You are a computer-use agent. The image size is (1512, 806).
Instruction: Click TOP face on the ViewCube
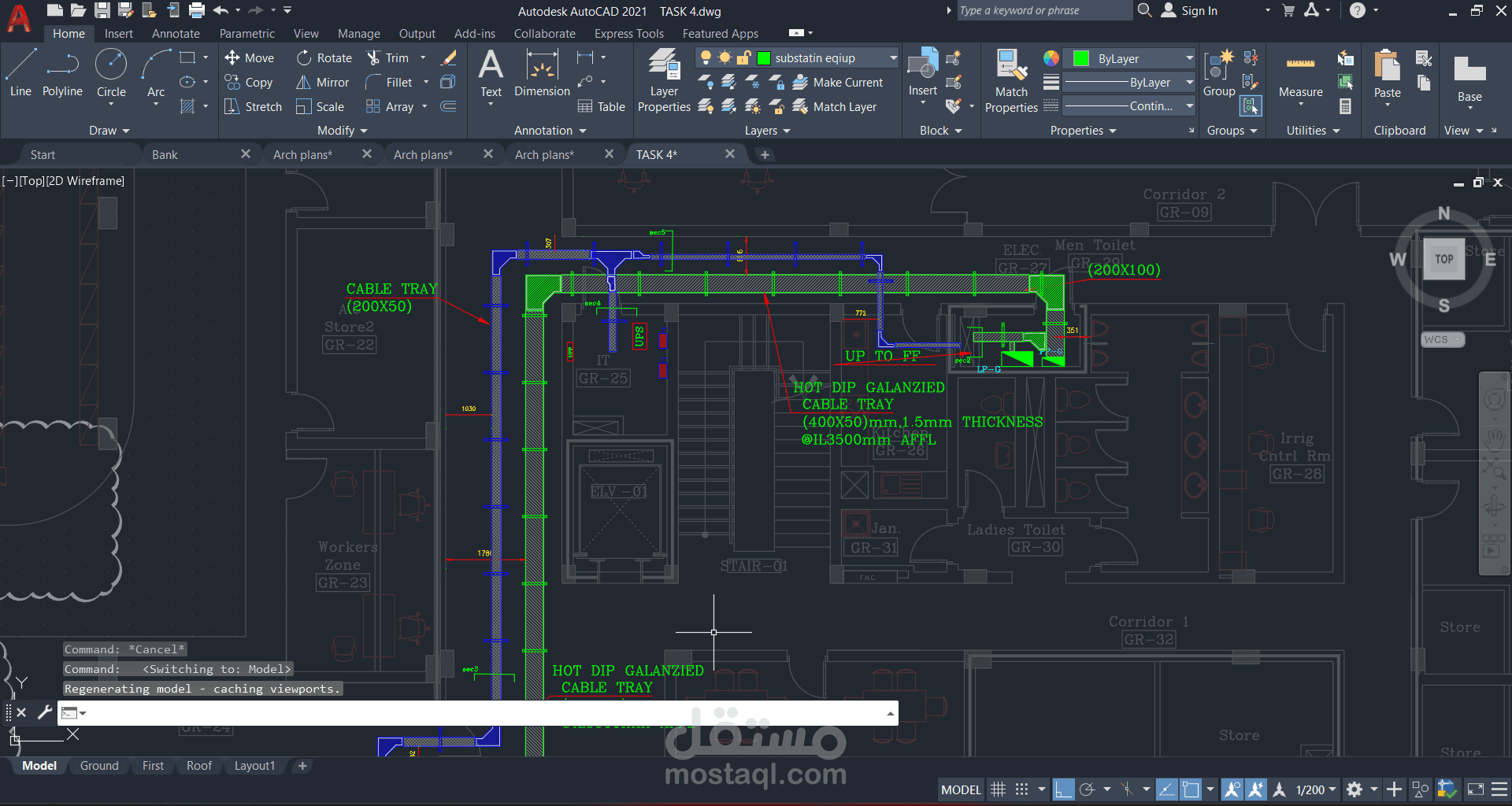[1443, 259]
